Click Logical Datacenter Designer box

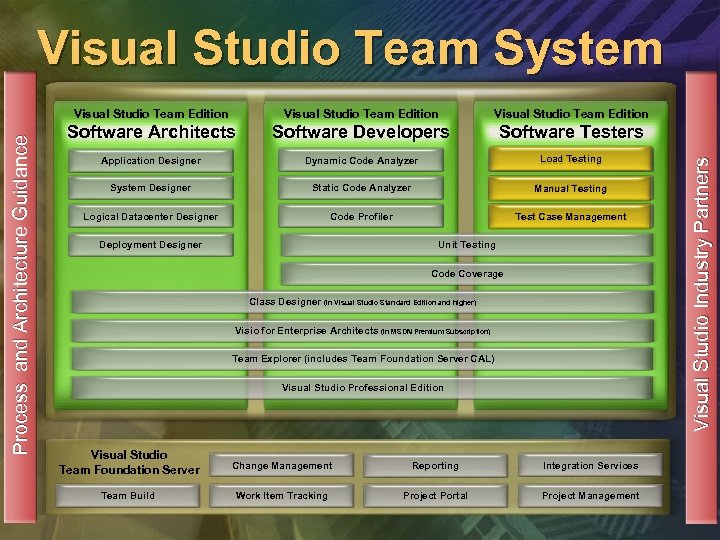coord(151,216)
